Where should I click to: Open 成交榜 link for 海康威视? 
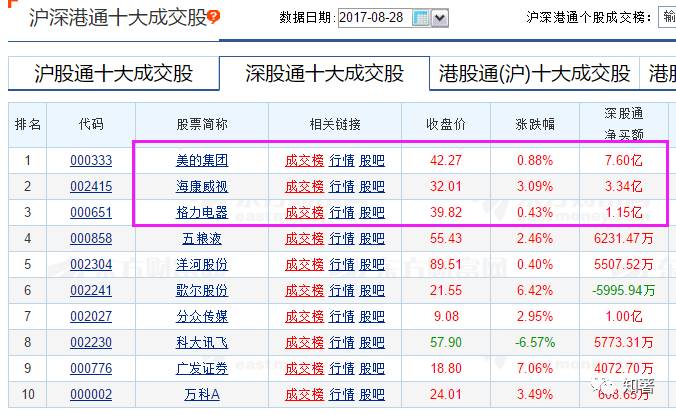tap(304, 187)
